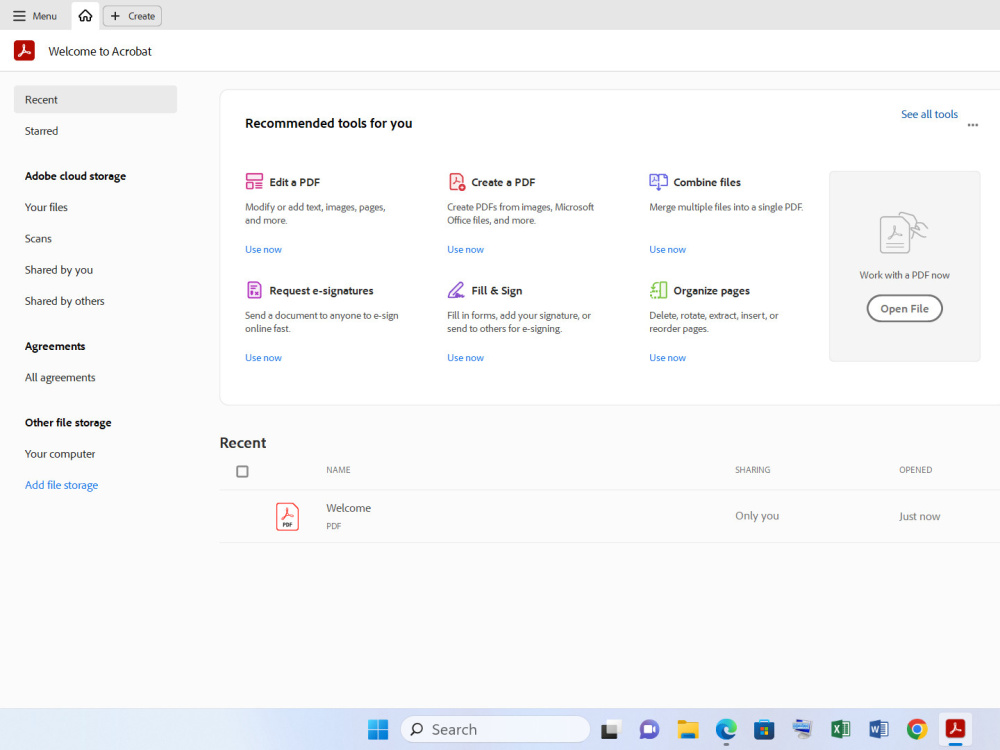Open the printer/scanner app on taskbar
This screenshot has width=1000, height=750.
coord(802,728)
